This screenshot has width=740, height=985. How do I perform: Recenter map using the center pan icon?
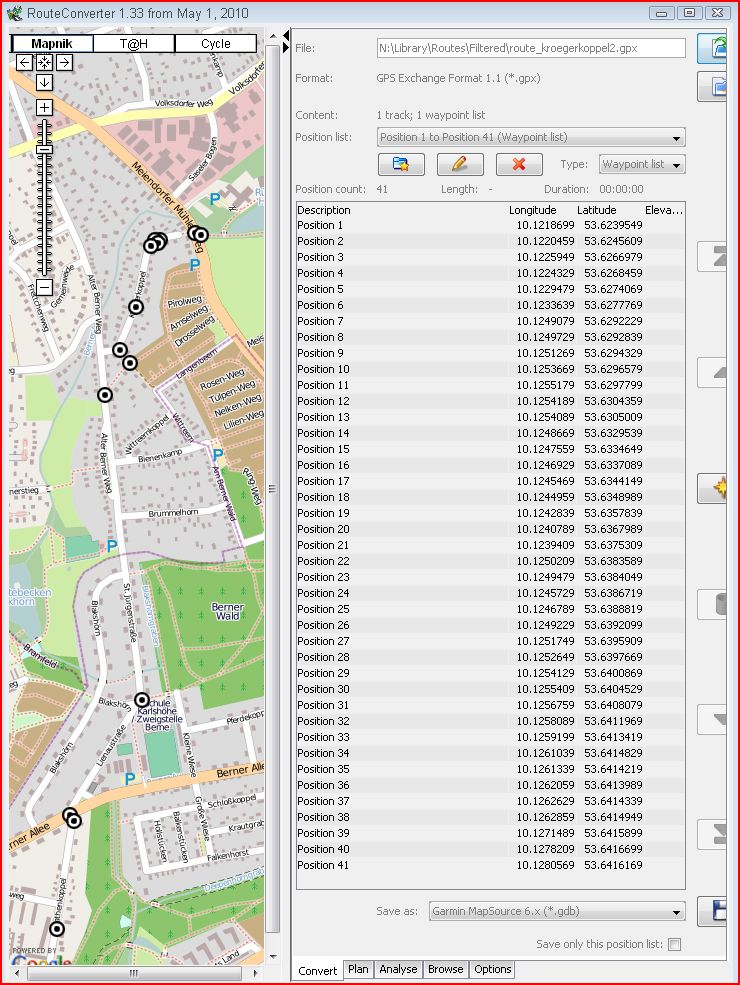pyautogui.click(x=44, y=63)
